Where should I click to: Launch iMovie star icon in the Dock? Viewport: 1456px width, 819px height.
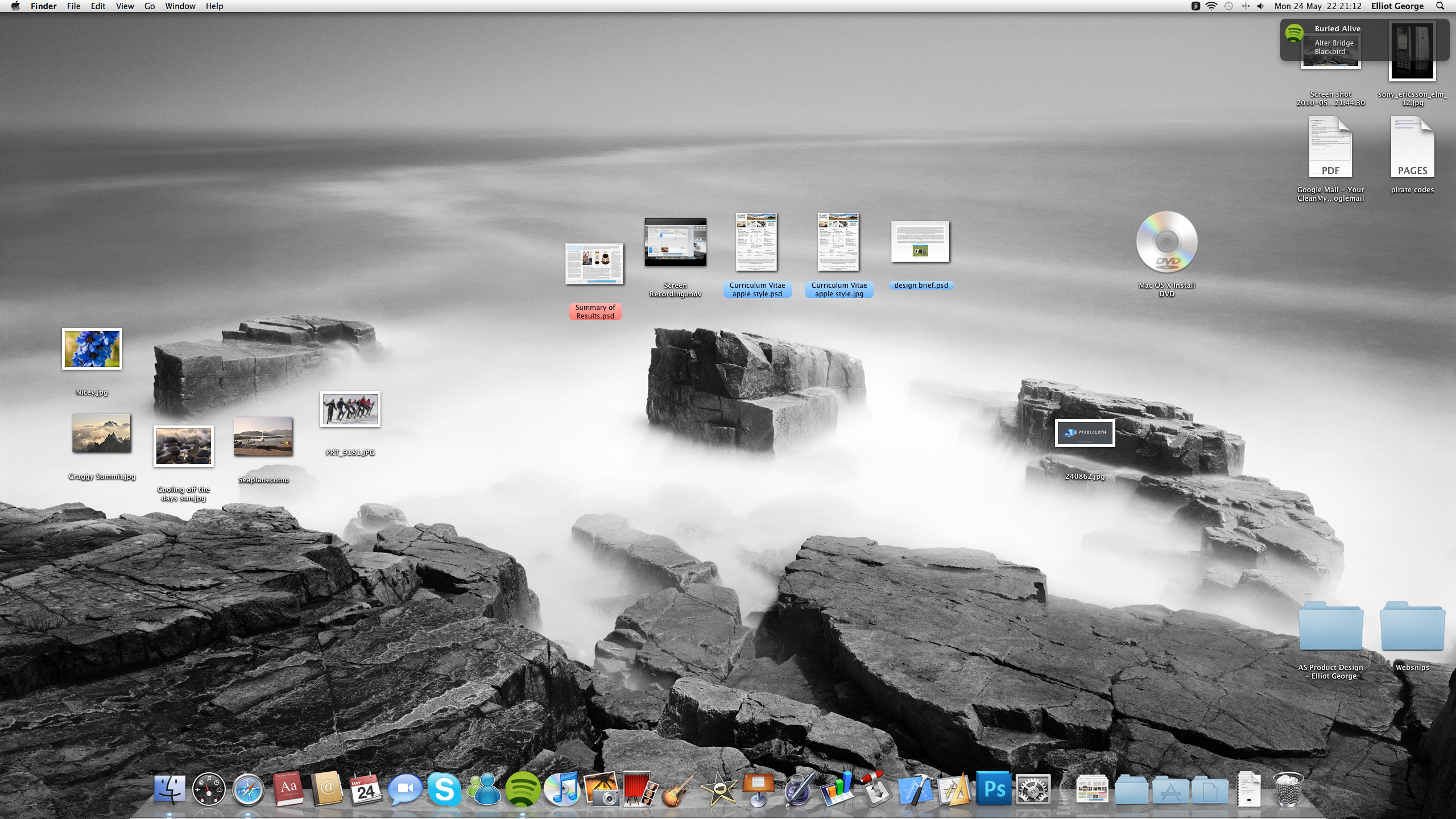[719, 789]
